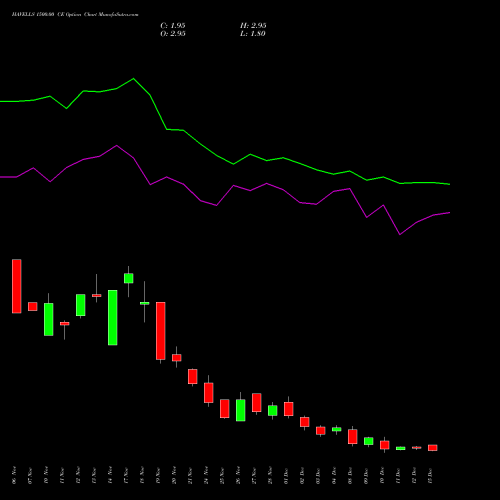Select the close value 'C: 1.95'
Image resolution: width=500 pixels, height=500 pixels.
click(173, 26)
